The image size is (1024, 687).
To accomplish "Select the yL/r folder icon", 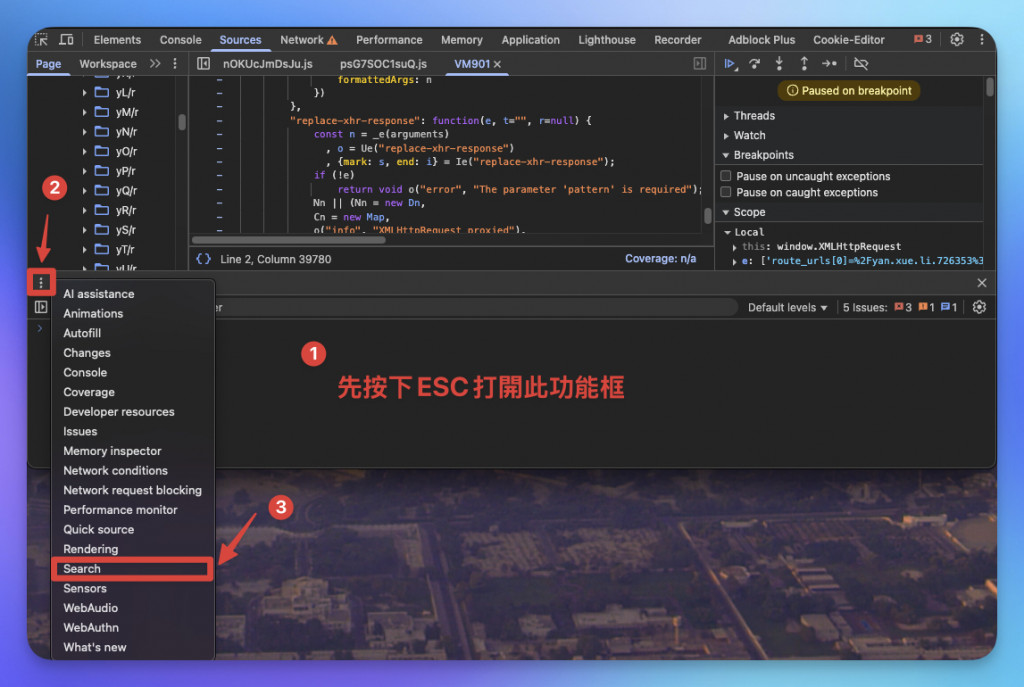I will pyautogui.click(x=102, y=92).
